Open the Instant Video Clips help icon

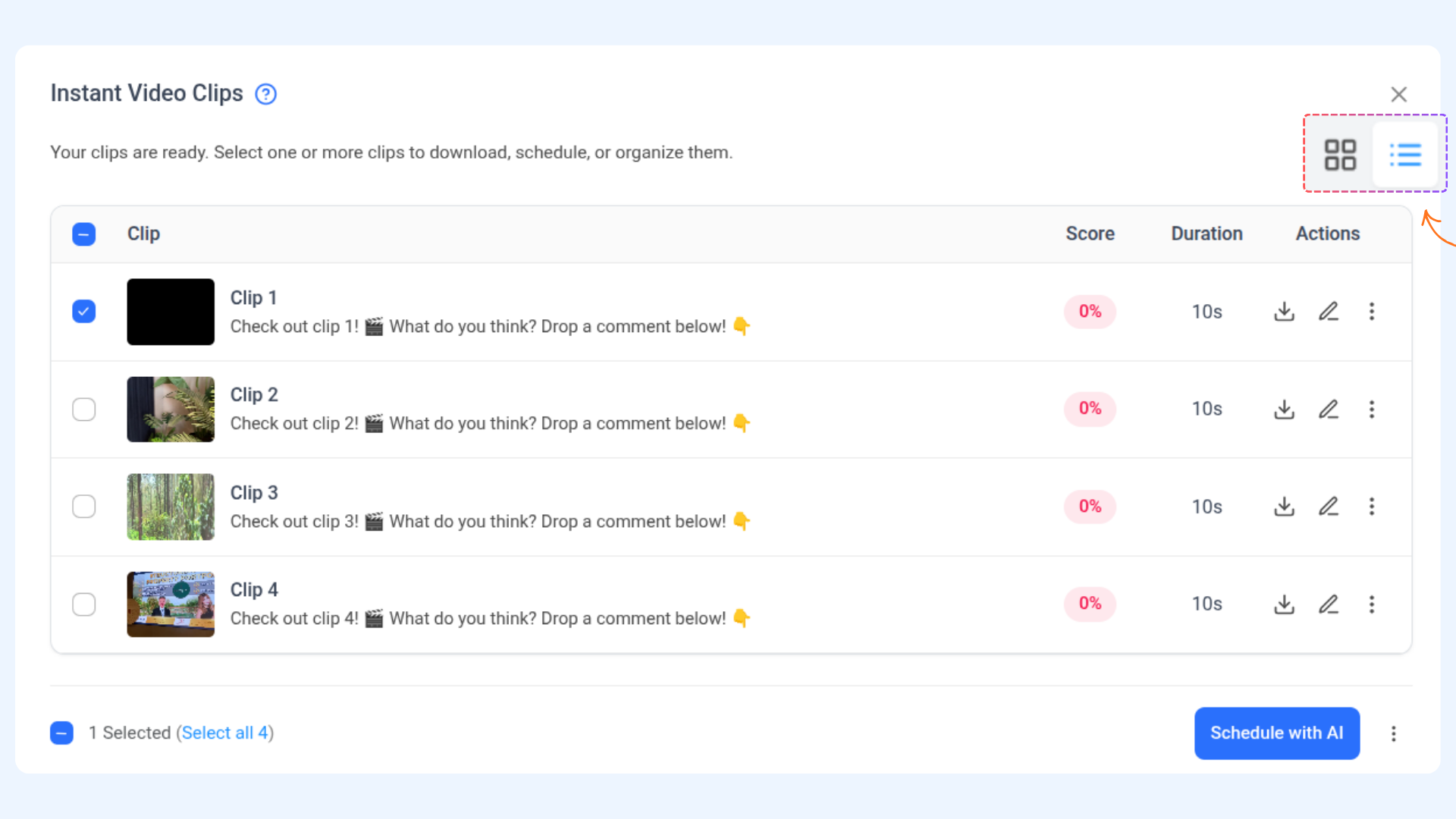(265, 94)
